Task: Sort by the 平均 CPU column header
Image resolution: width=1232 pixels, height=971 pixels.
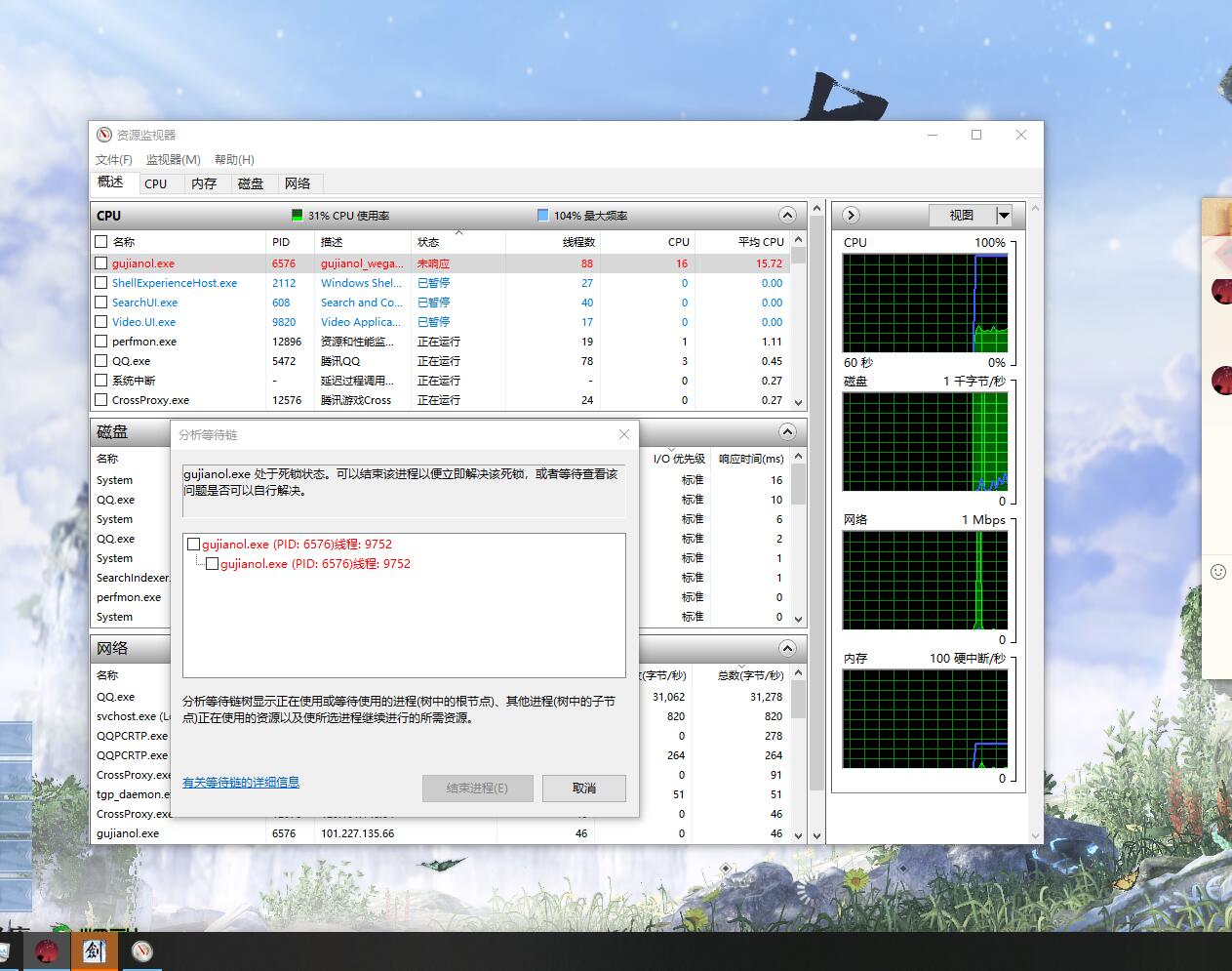Action: pos(760,241)
